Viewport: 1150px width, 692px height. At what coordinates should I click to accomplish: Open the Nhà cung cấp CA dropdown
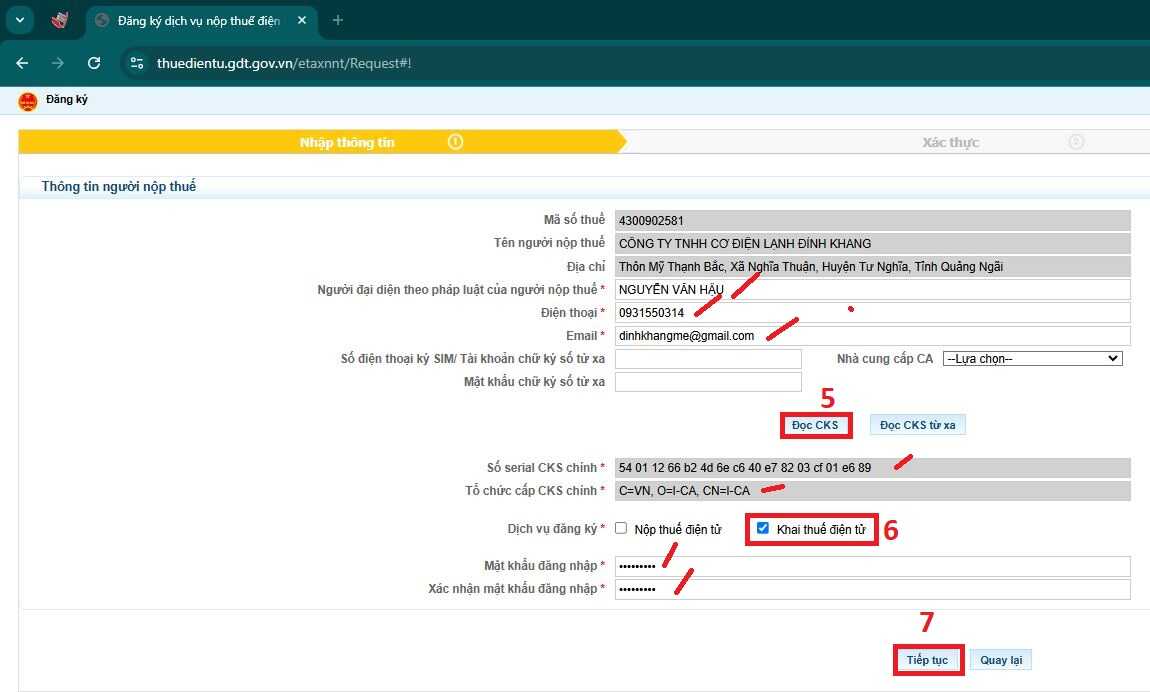tap(1033, 358)
